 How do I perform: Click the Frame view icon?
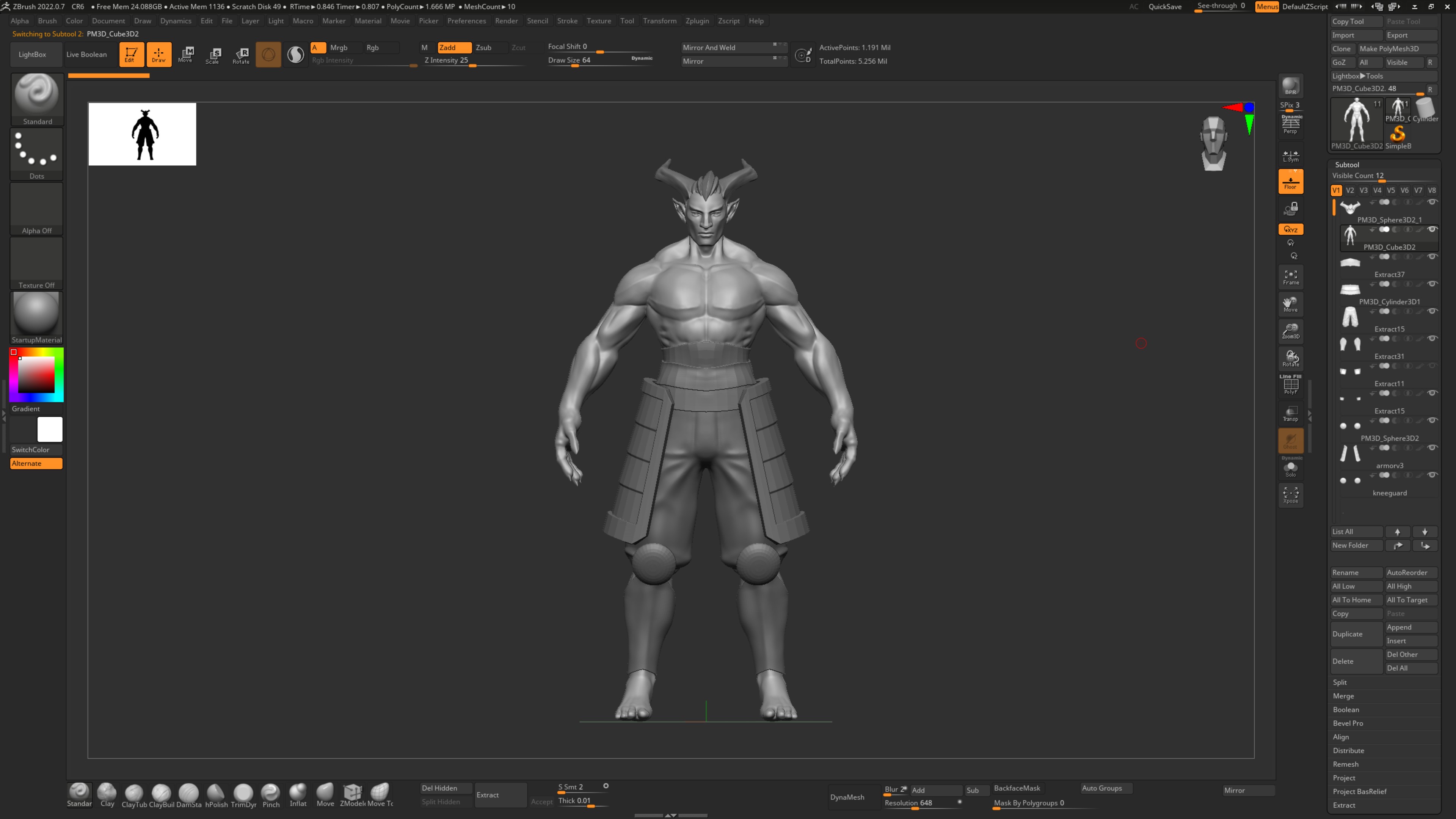pos(1290,277)
